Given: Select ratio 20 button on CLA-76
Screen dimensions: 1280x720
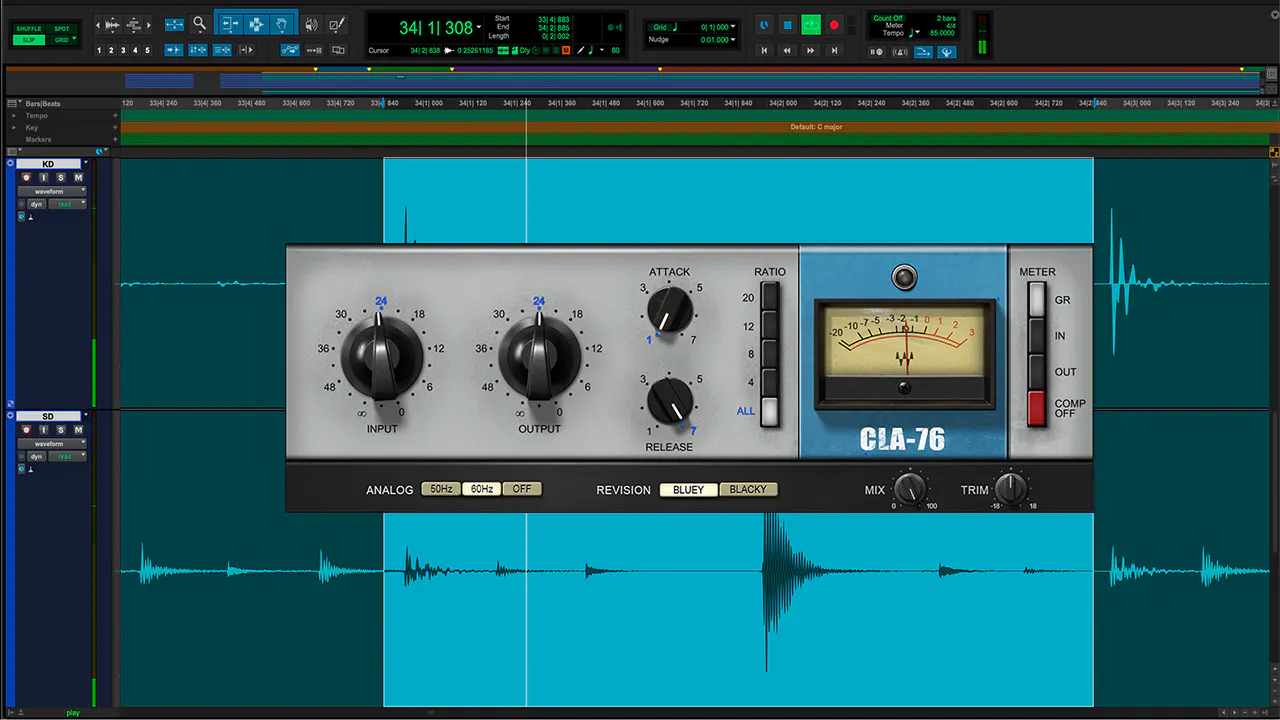Looking at the screenshot, I should pyautogui.click(x=769, y=297).
